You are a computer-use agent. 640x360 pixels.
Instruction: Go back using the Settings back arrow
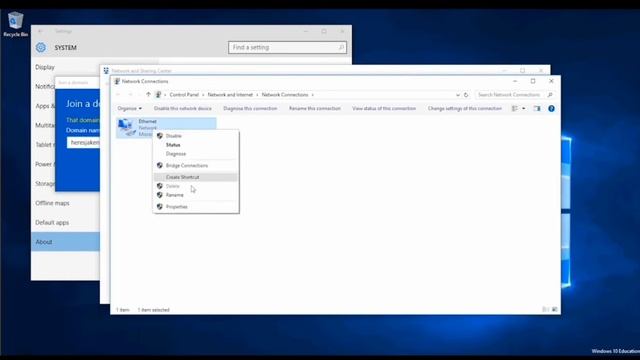point(40,31)
